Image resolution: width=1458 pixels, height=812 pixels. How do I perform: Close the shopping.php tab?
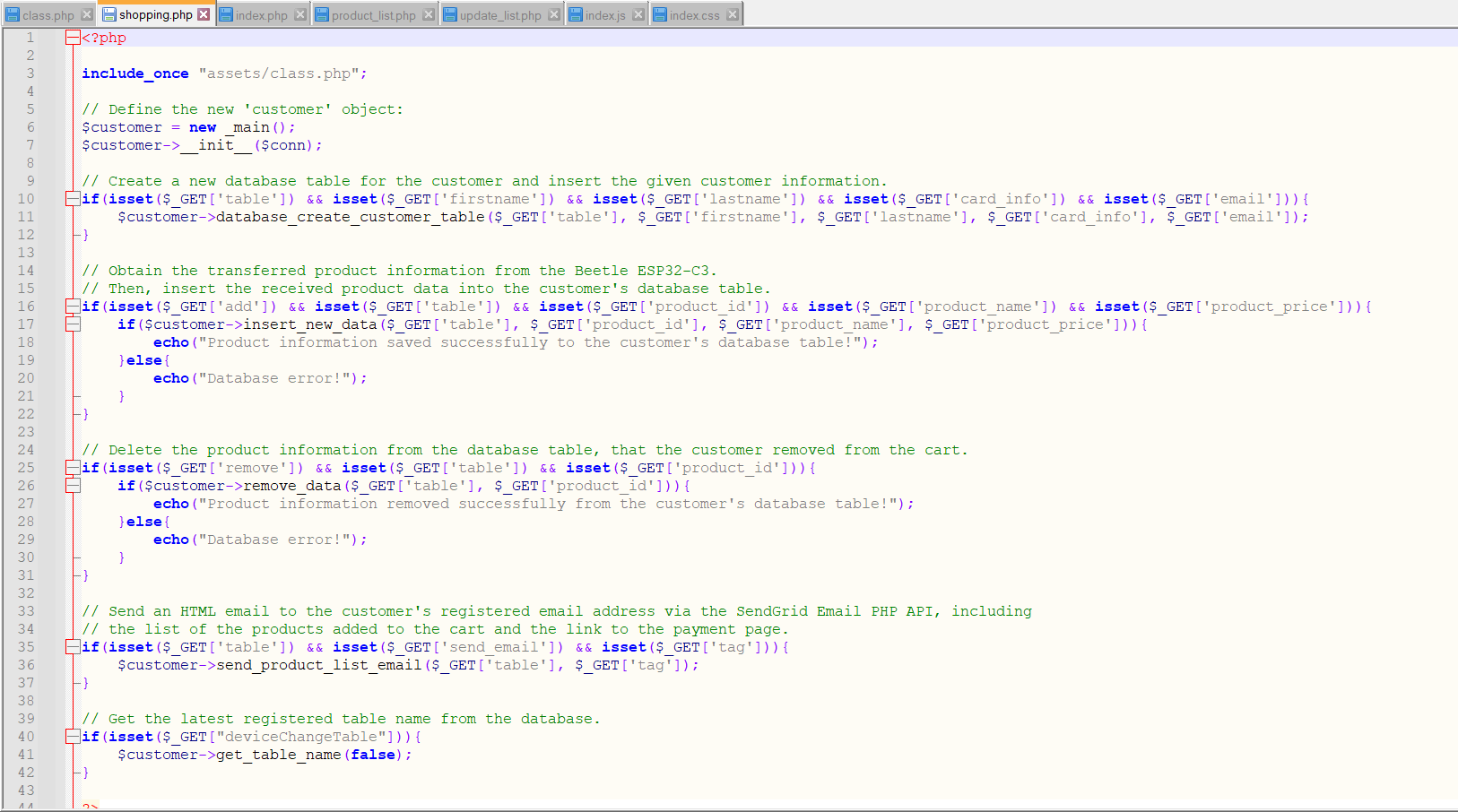[204, 13]
